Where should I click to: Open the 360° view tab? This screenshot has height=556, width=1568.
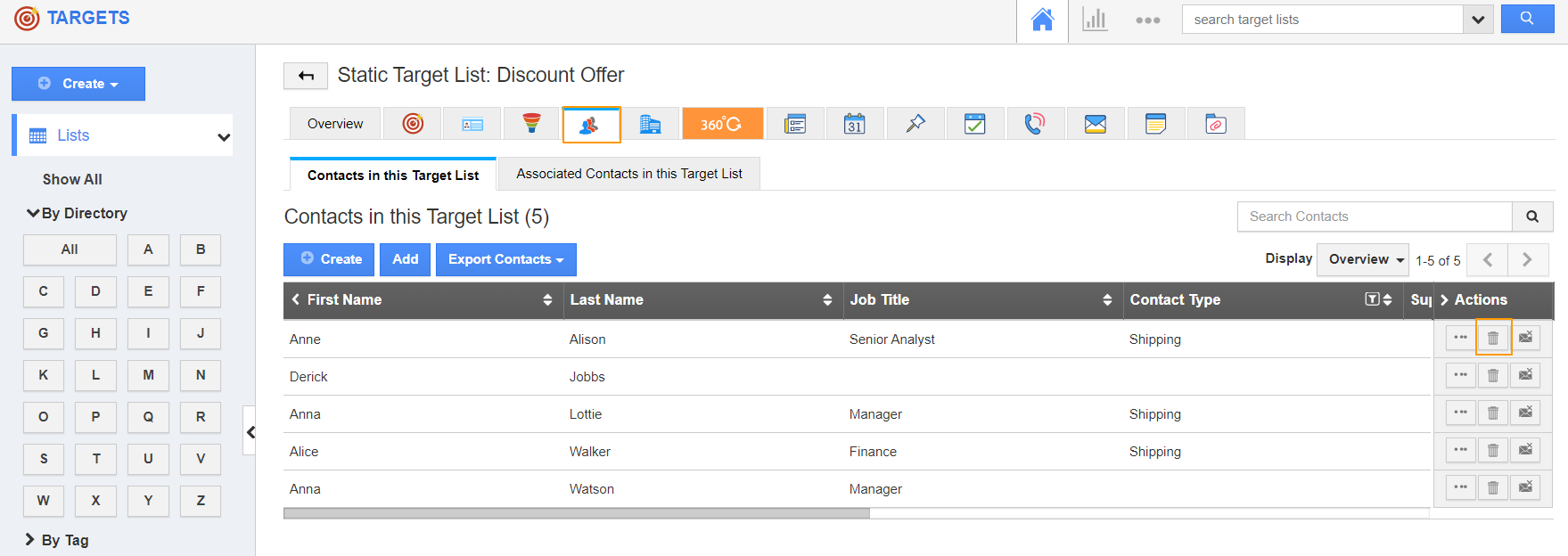pos(722,124)
